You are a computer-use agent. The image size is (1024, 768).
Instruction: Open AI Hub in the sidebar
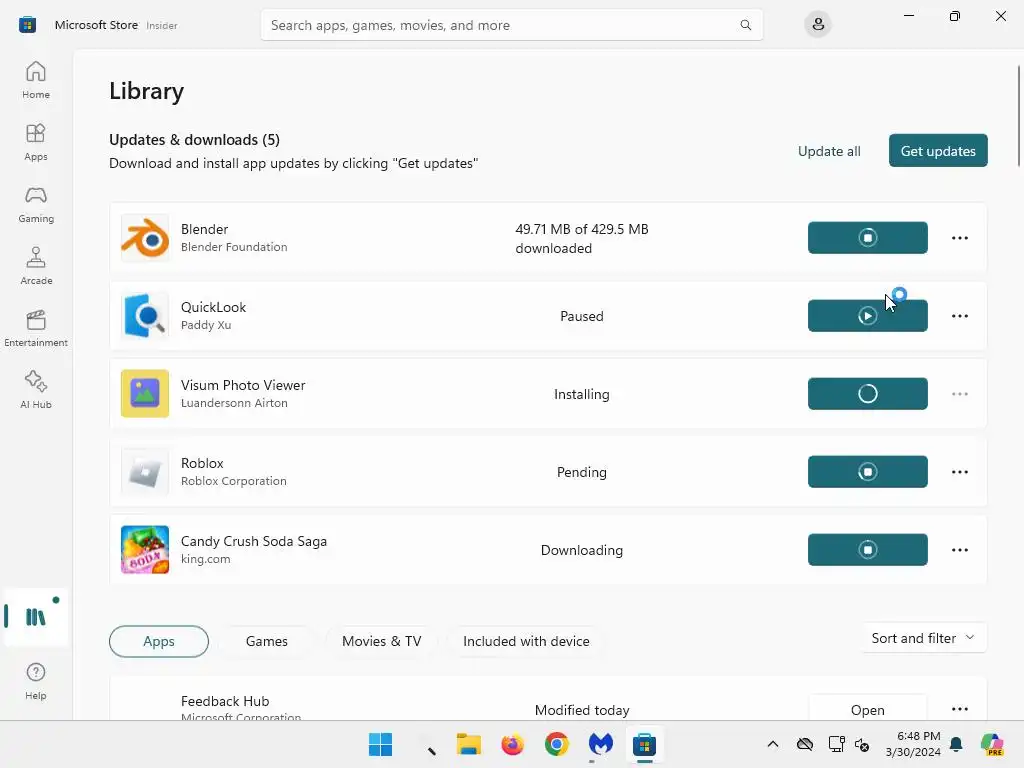[36, 390]
